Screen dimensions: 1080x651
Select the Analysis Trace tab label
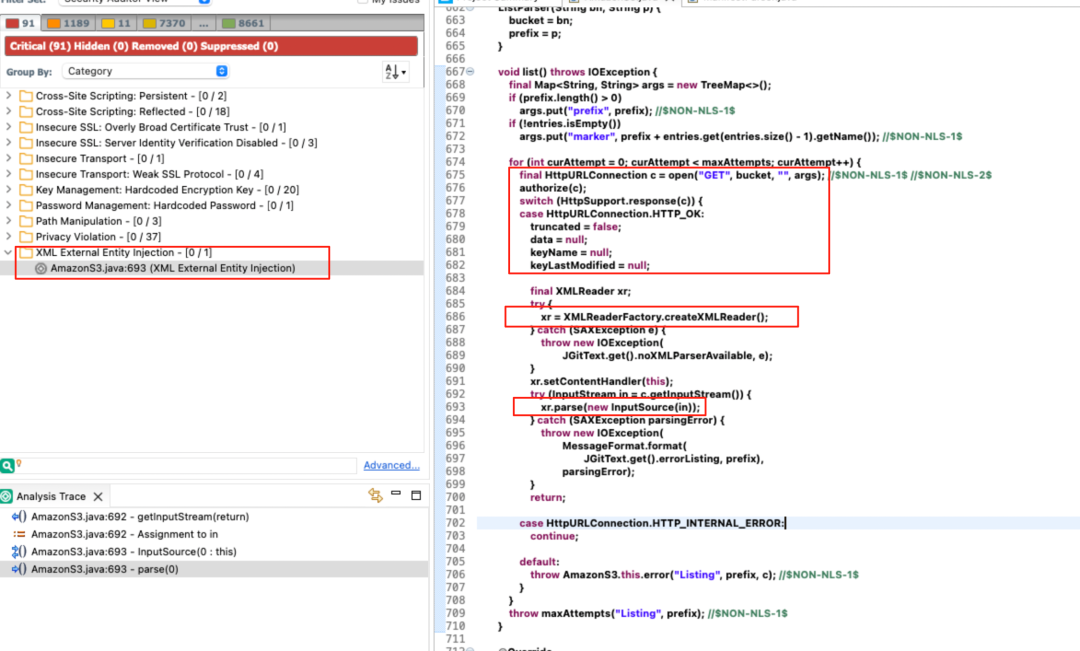(51, 497)
